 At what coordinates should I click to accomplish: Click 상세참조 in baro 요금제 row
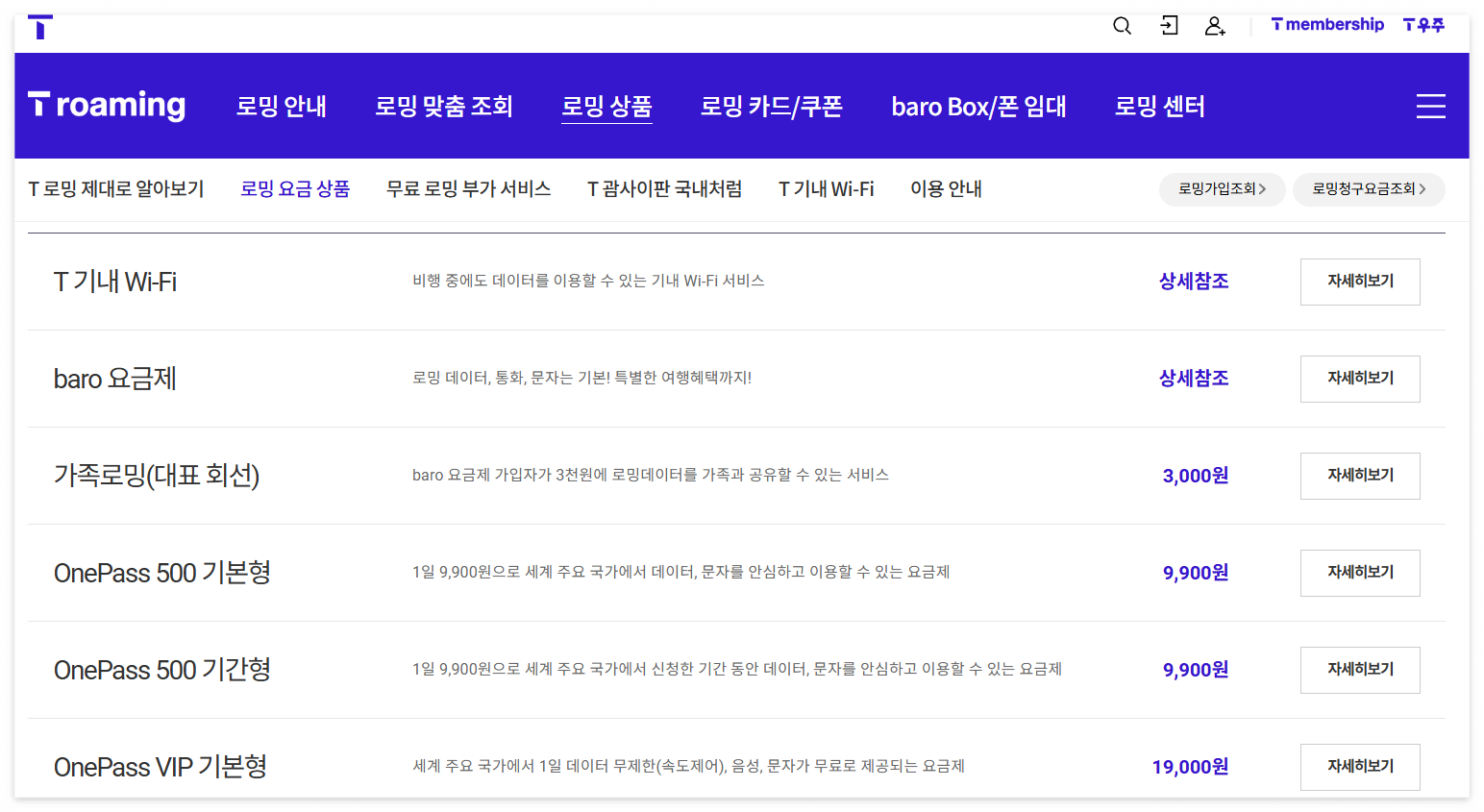(1194, 379)
